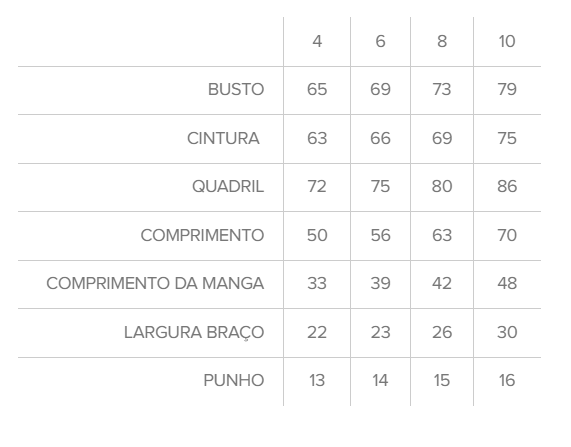Click the QUADRIL row label
The height and width of the screenshot is (447, 571).
228,187
